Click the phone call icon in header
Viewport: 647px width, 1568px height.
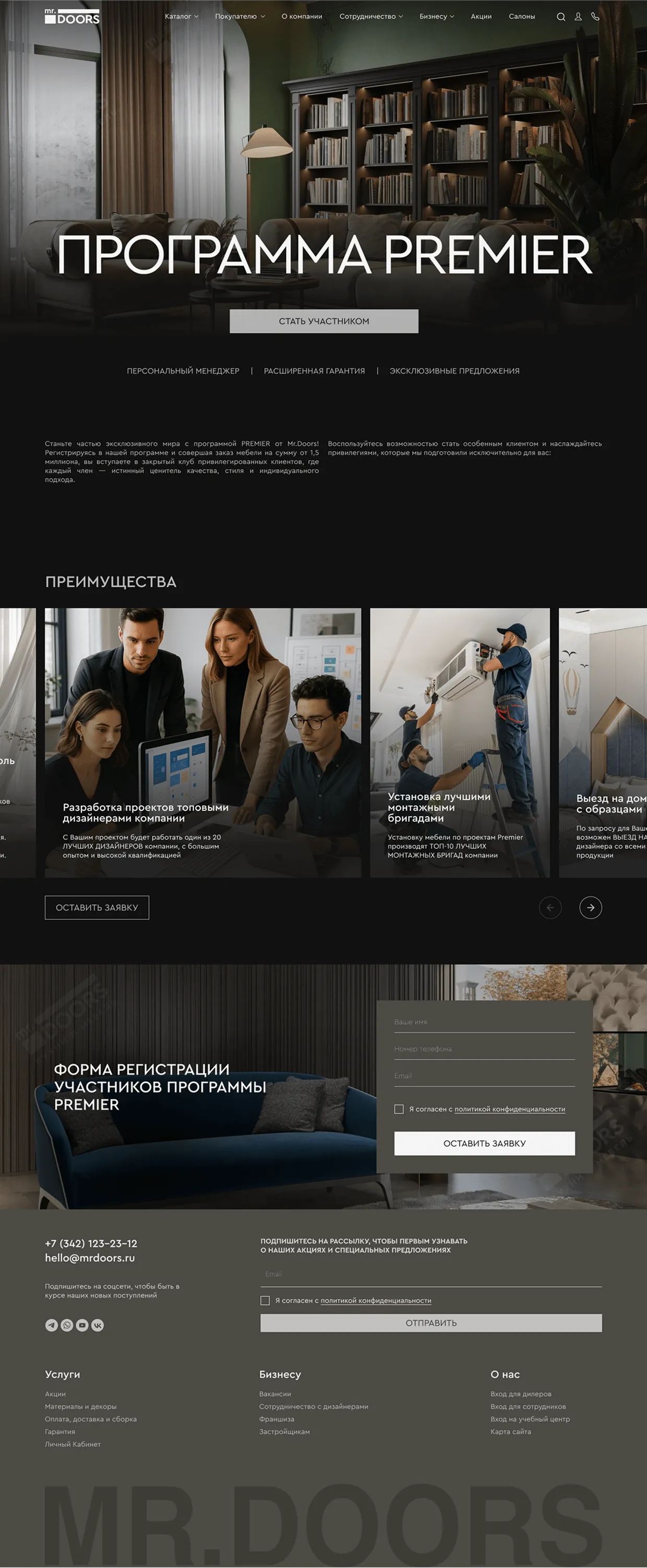(595, 17)
